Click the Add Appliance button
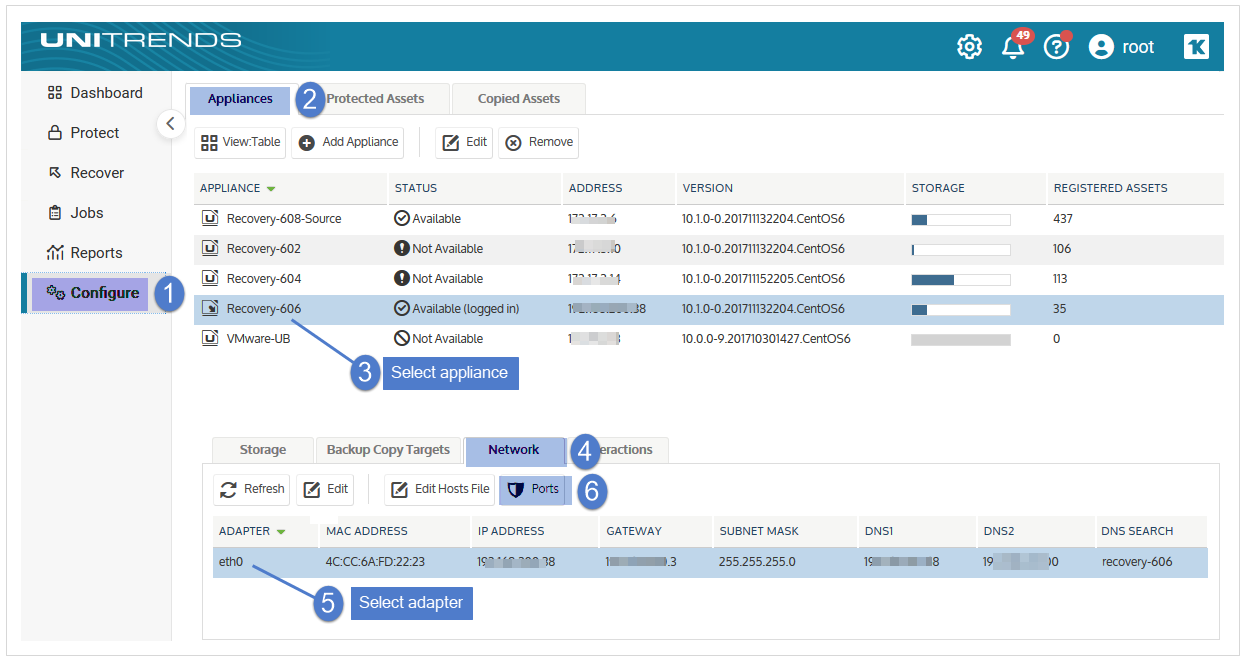This screenshot has width=1256, height=669. 347,142
